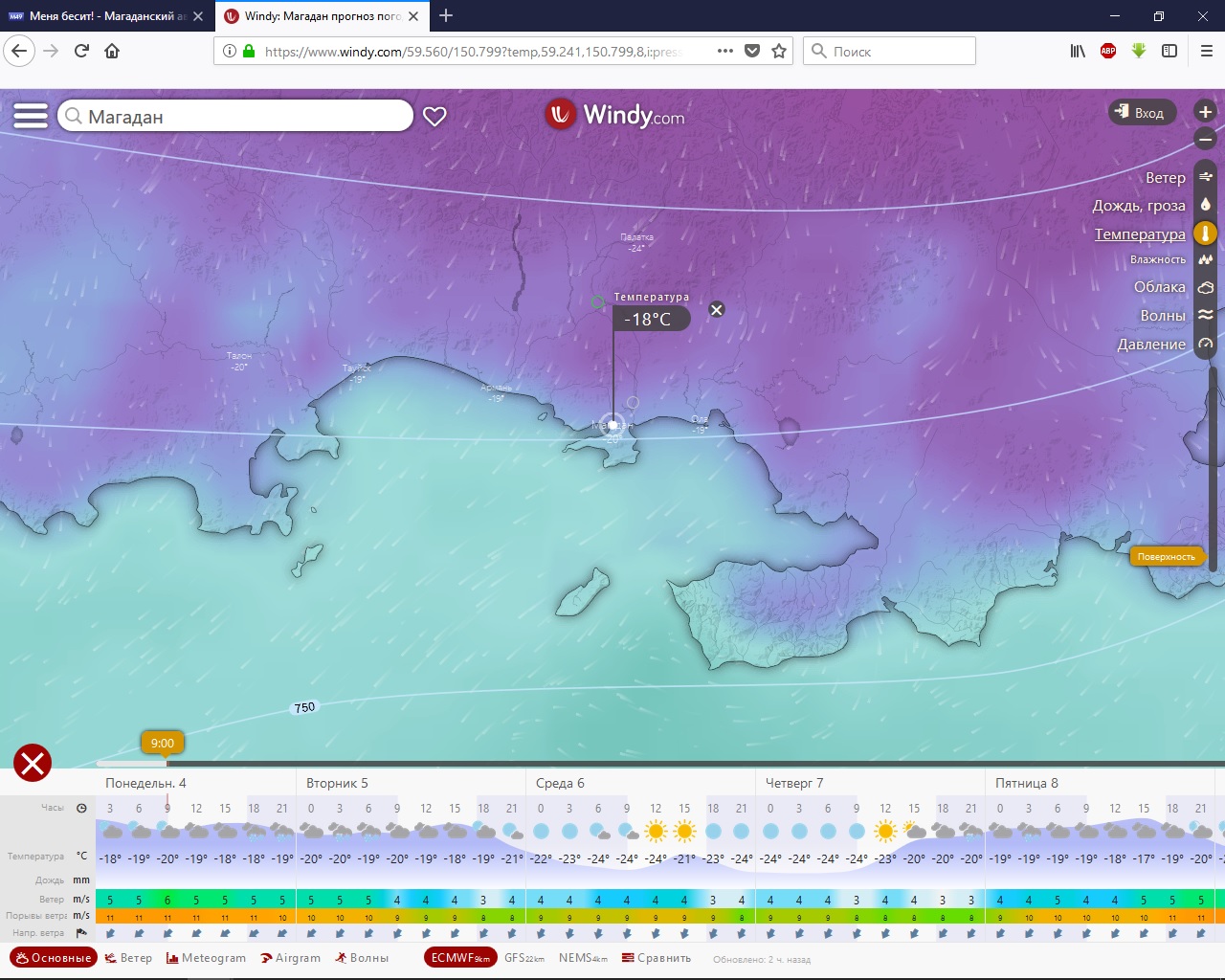Zoom in the map with plus button
The width and height of the screenshot is (1225, 980).
pyautogui.click(x=1205, y=112)
